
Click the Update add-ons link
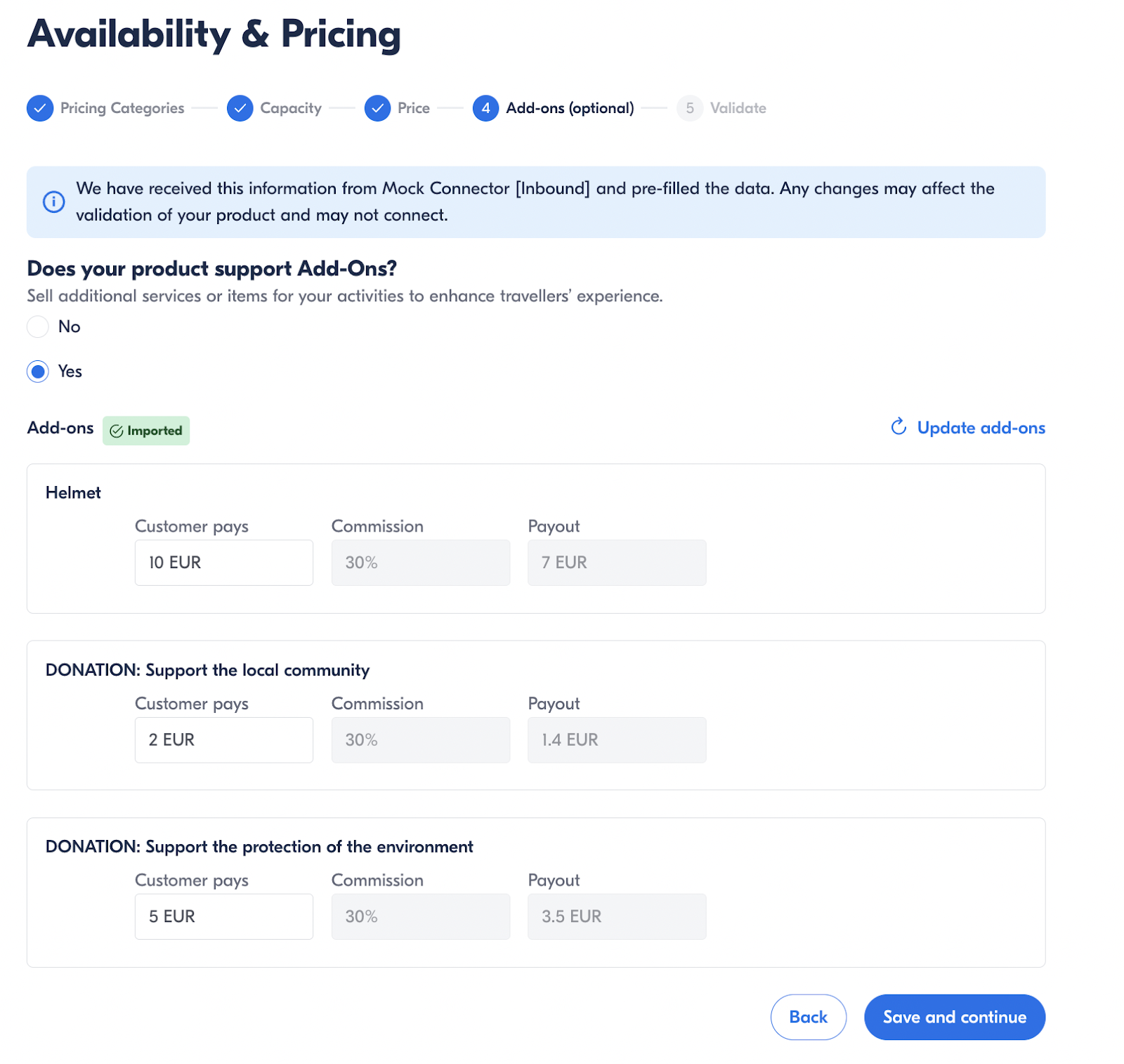point(981,428)
